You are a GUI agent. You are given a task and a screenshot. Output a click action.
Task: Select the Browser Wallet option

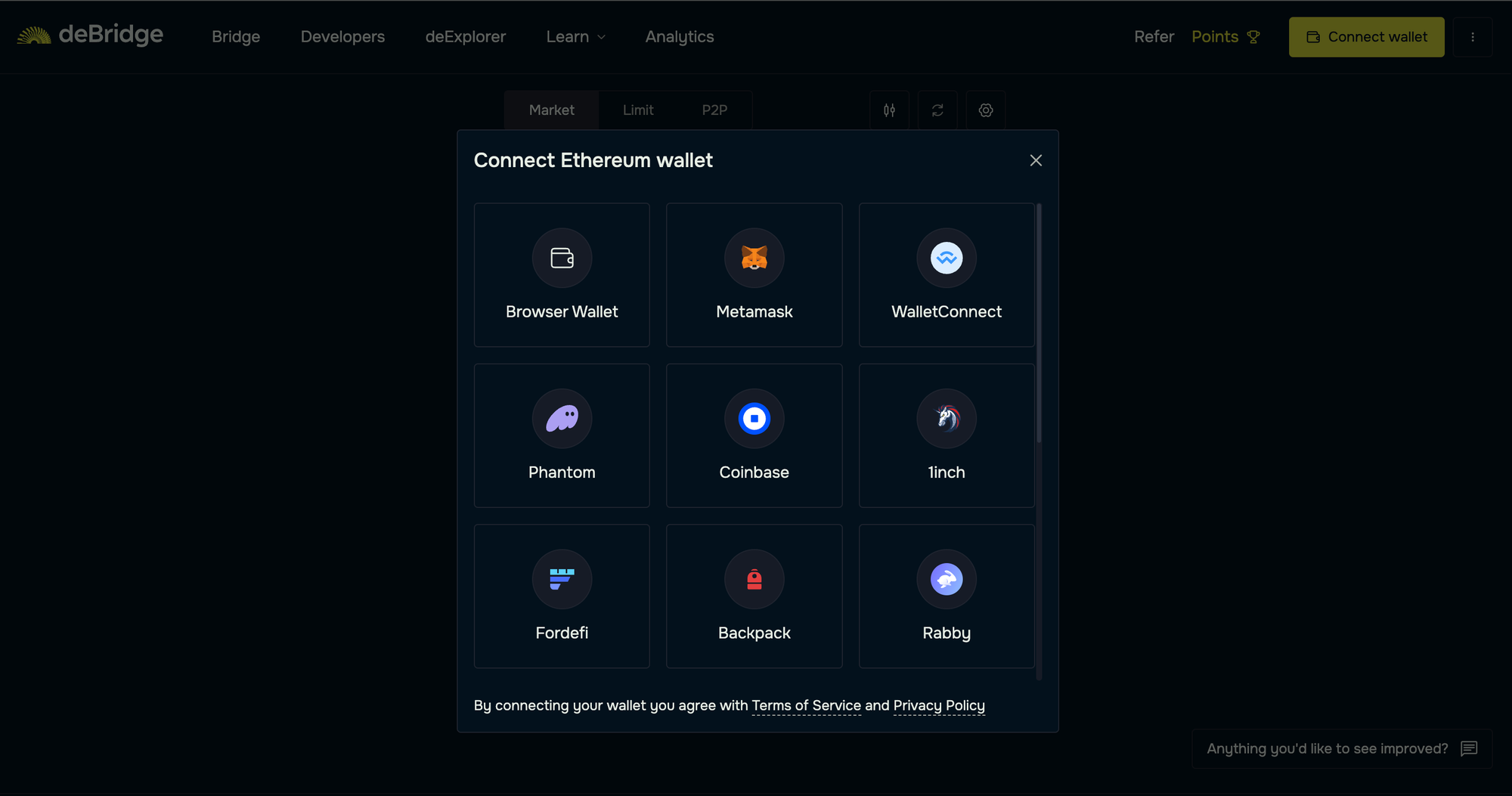click(562, 275)
